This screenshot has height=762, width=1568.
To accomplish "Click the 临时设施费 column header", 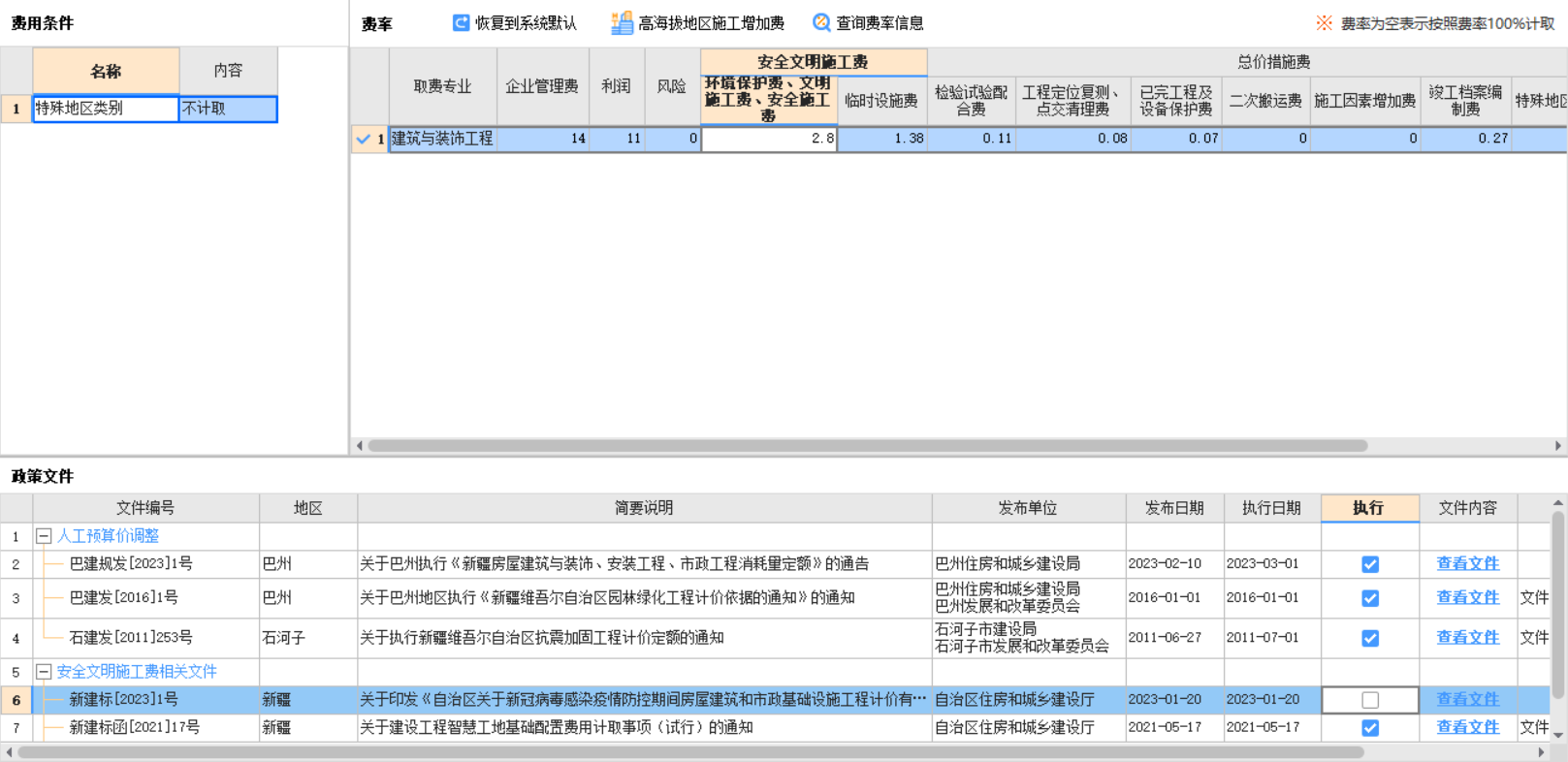I will pyautogui.click(x=881, y=101).
